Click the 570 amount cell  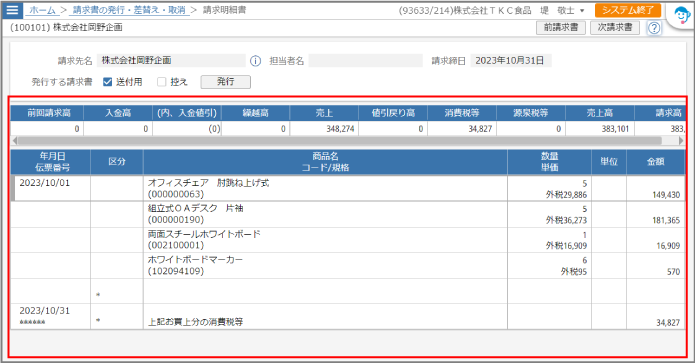click(656, 265)
